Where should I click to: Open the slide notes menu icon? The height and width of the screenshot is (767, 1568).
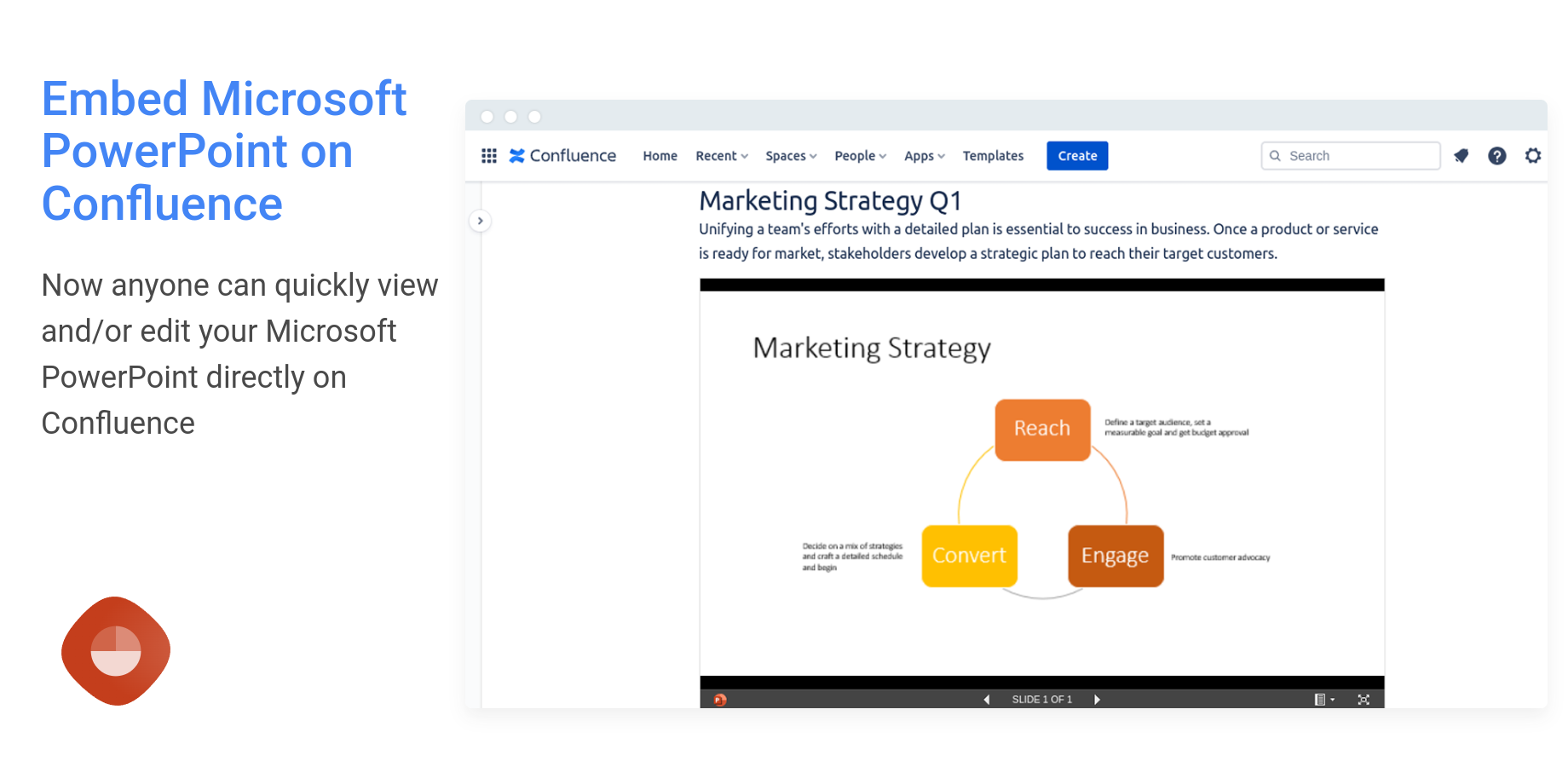pos(1323,700)
